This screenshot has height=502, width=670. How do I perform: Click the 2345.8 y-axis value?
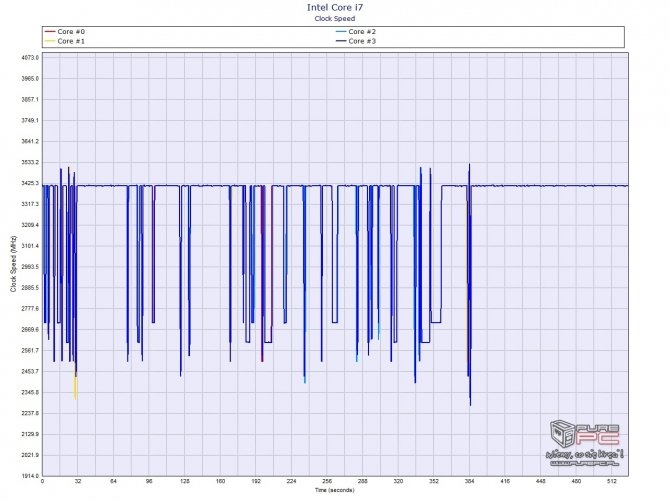[30, 393]
